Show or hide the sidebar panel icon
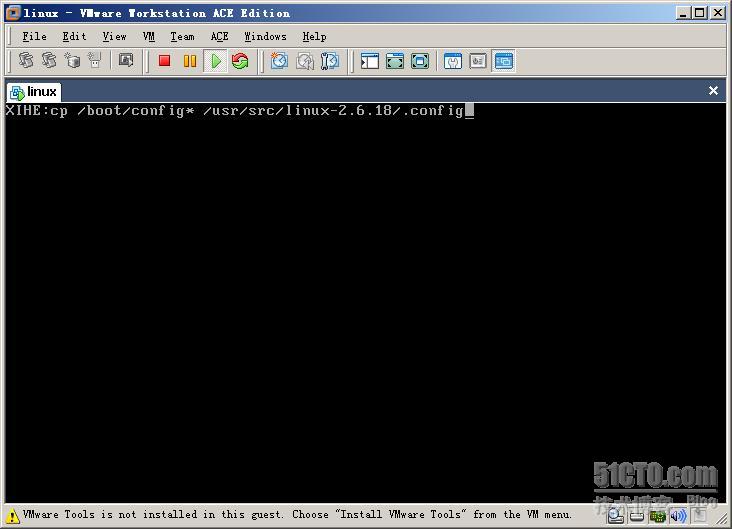 click(x=370, y=61)
